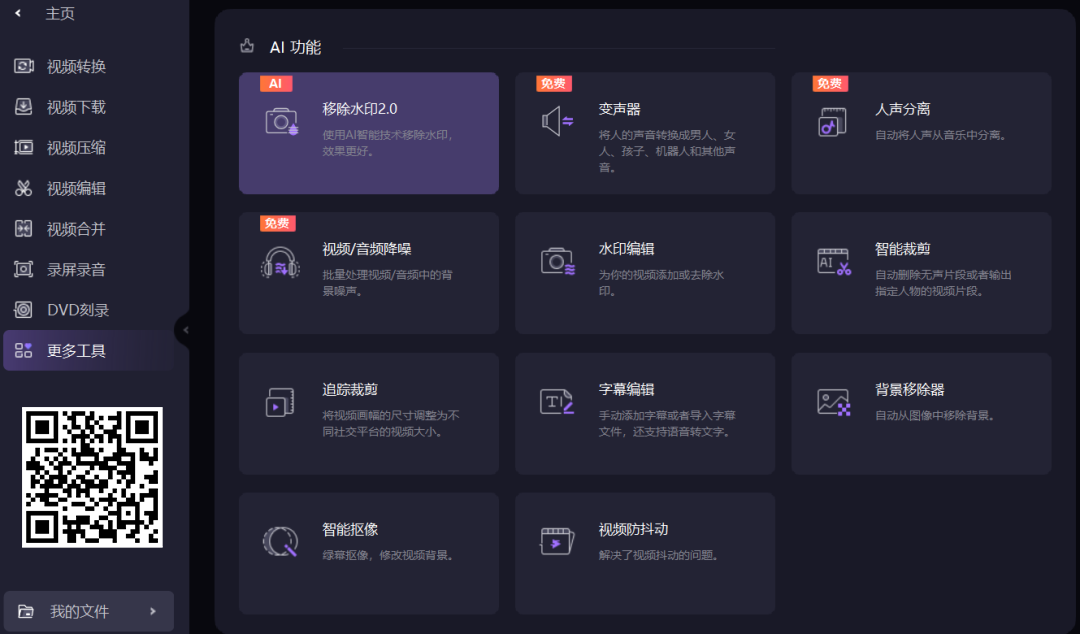
Task: Open the 水印编辑 watermark editor
Action: pos(644,270)
